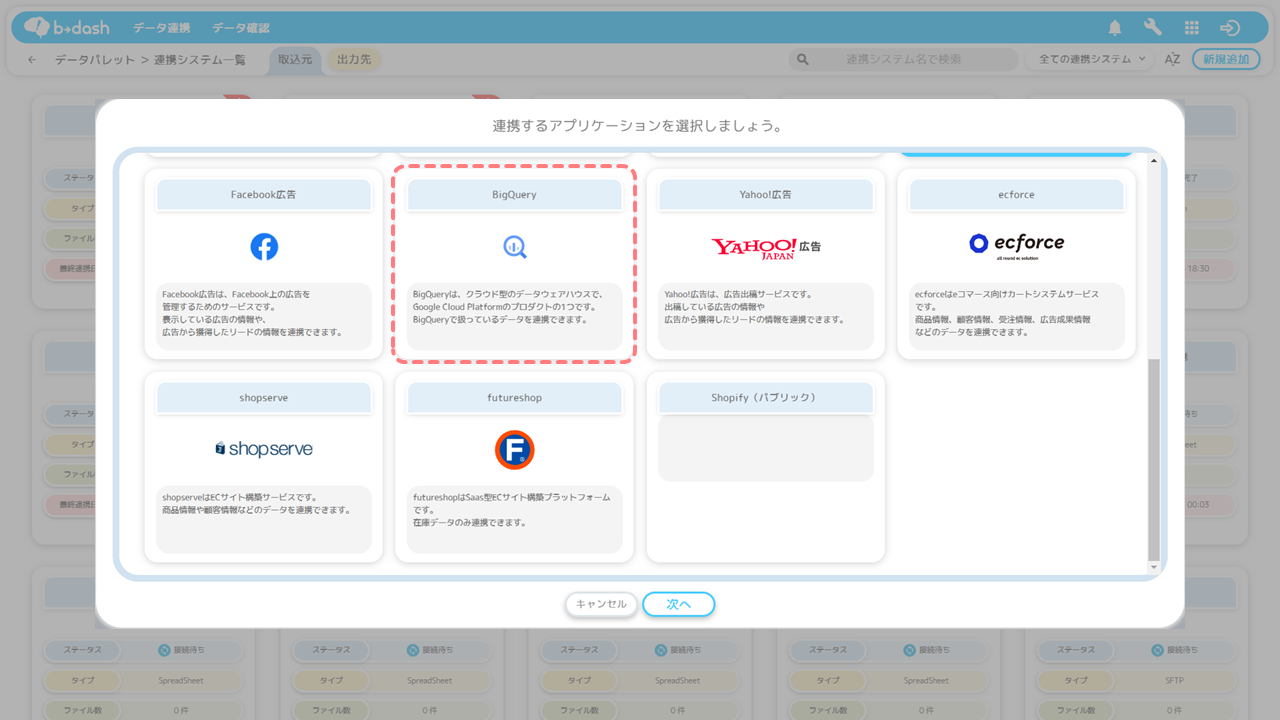The image size is (1280, 720).
Task: Select the Yahoo! JAPAN 広告 logo
Action: [x=766, y=247]
